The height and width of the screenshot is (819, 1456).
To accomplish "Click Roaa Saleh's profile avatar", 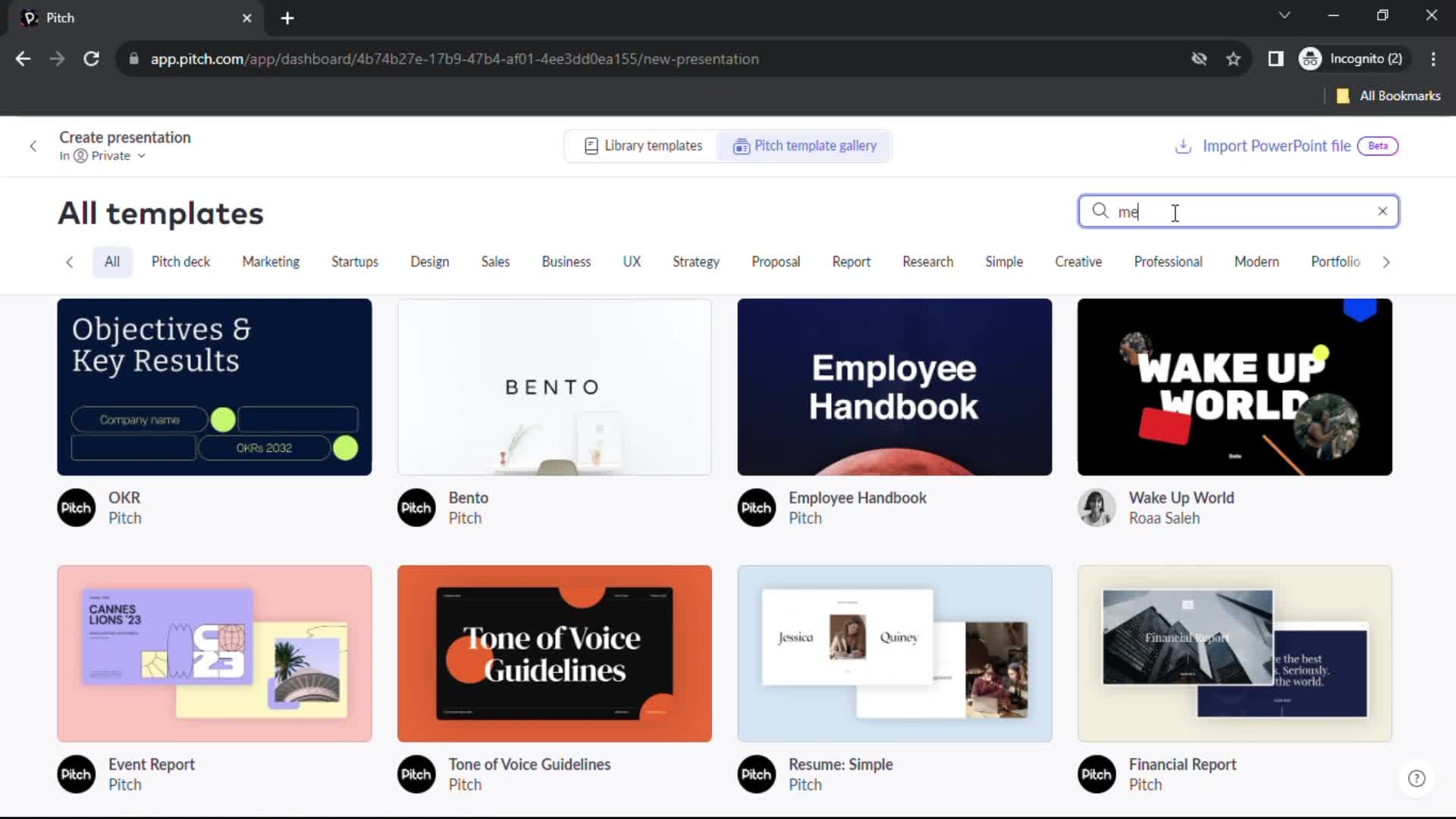I will coord(1097,508).
